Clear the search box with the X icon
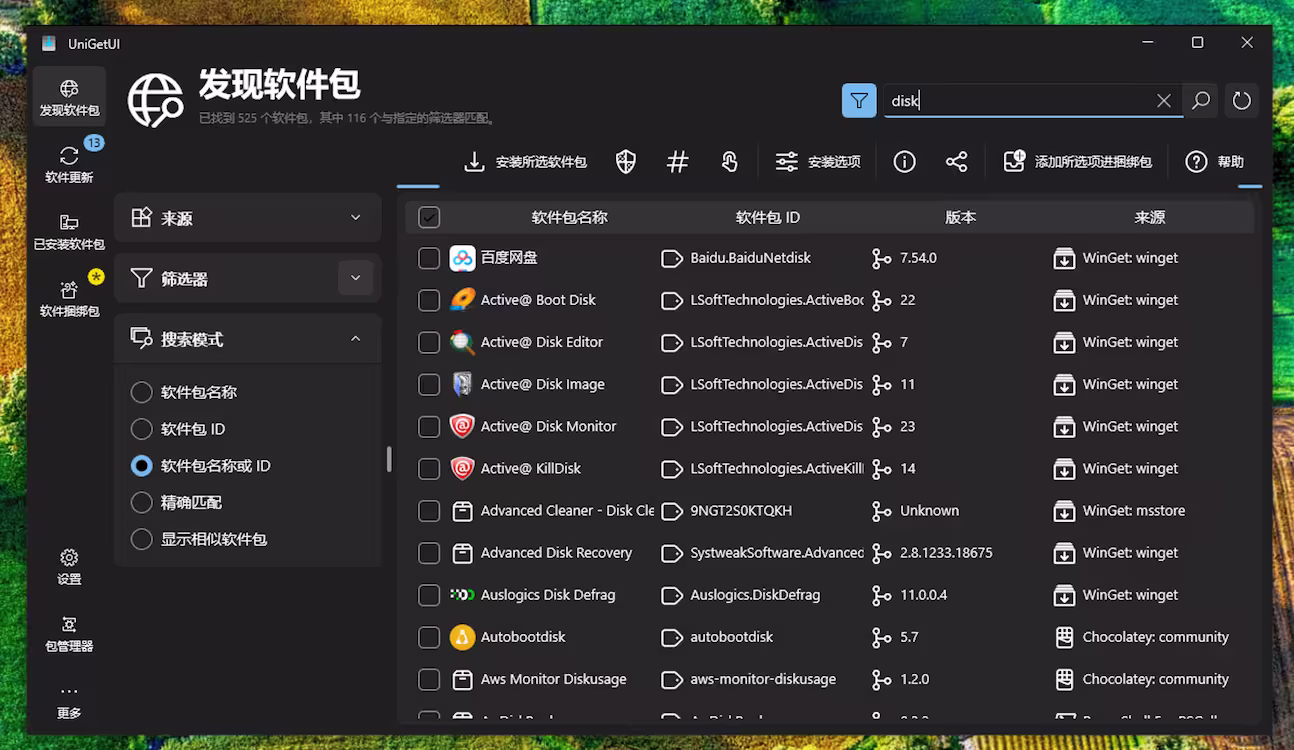The image size is (1294, 750). [x=1164, y=100]
